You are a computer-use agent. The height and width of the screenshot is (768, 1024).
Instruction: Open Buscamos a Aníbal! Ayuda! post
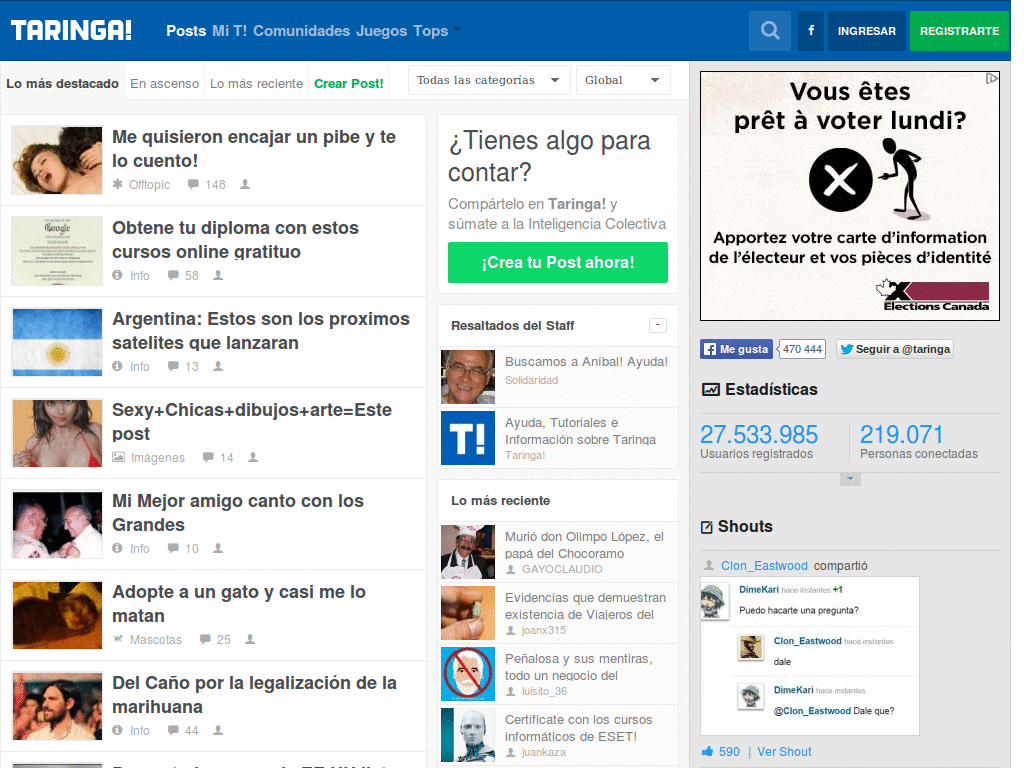(x=586, y=361)
